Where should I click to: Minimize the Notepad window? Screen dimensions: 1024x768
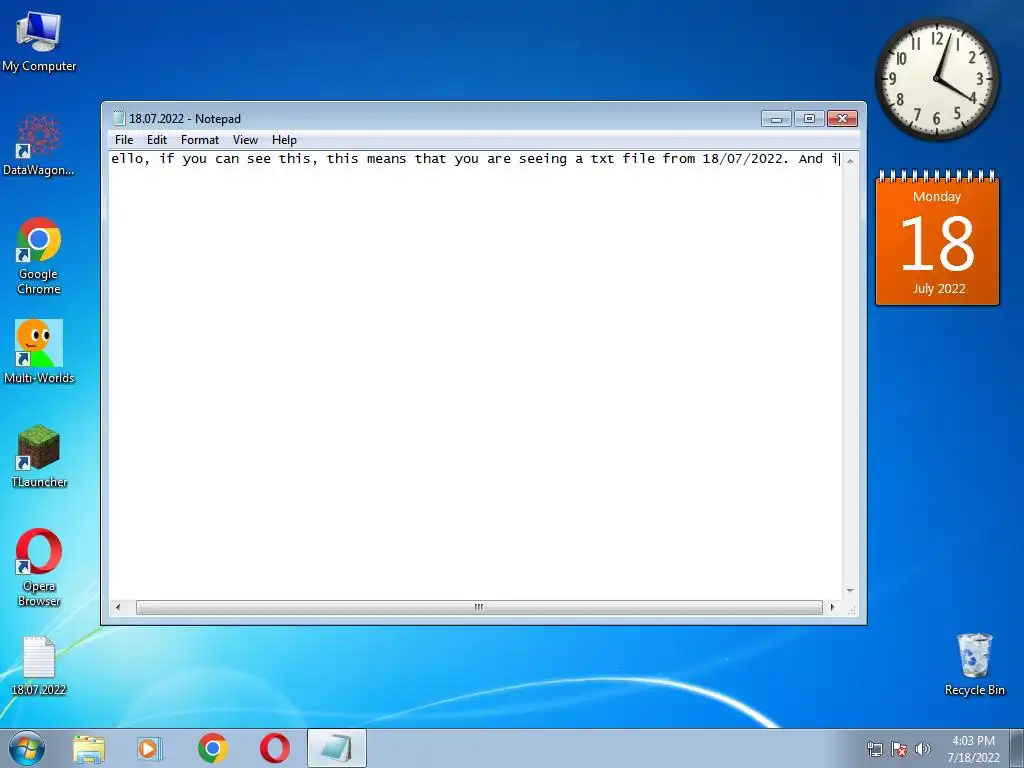pos(776,118)
